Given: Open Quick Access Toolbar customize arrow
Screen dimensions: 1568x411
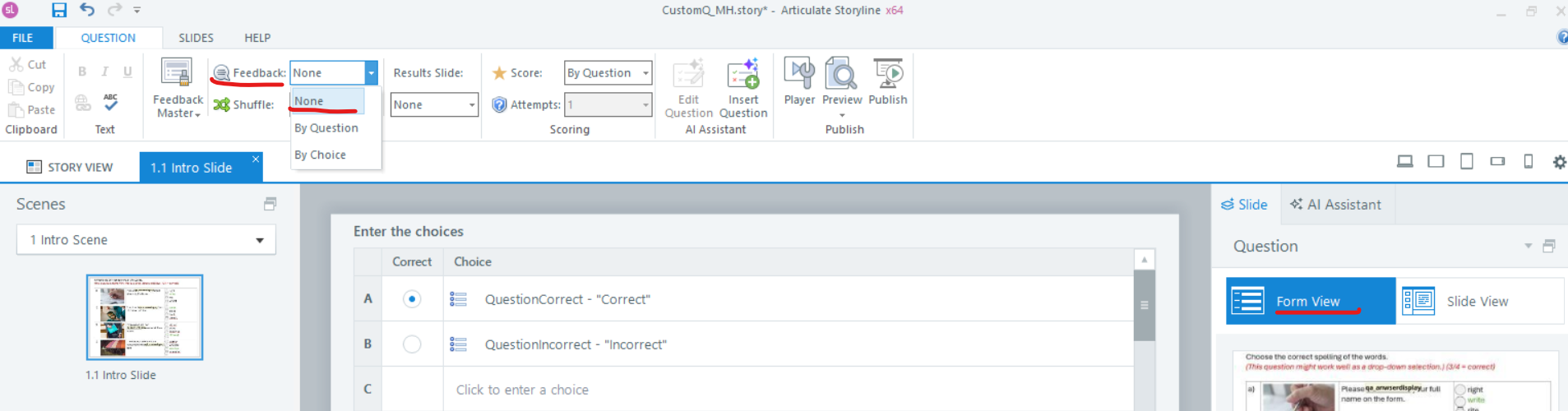Looking at the screenshot, I should click(x=137, y=10).
